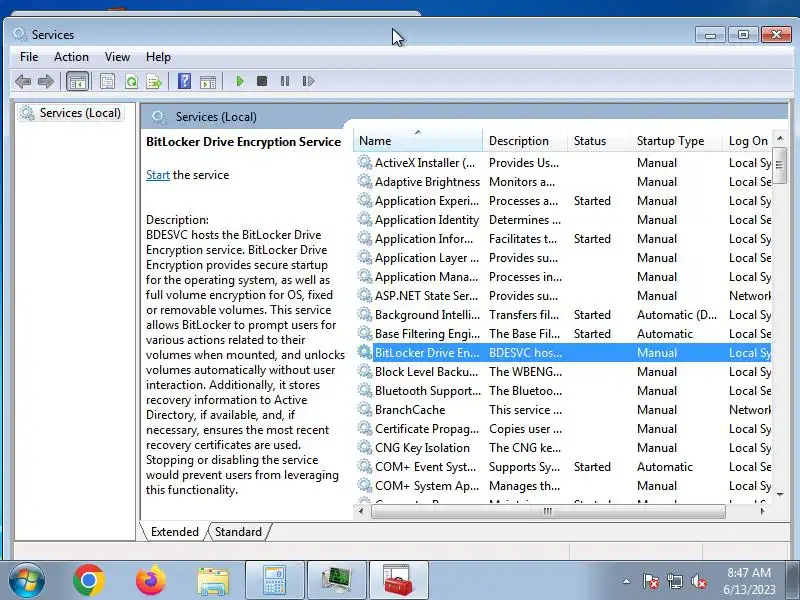This screenshot has height=600, width=800.
Task: Select the Application Infor... service
Action: [x=563, y=239]
